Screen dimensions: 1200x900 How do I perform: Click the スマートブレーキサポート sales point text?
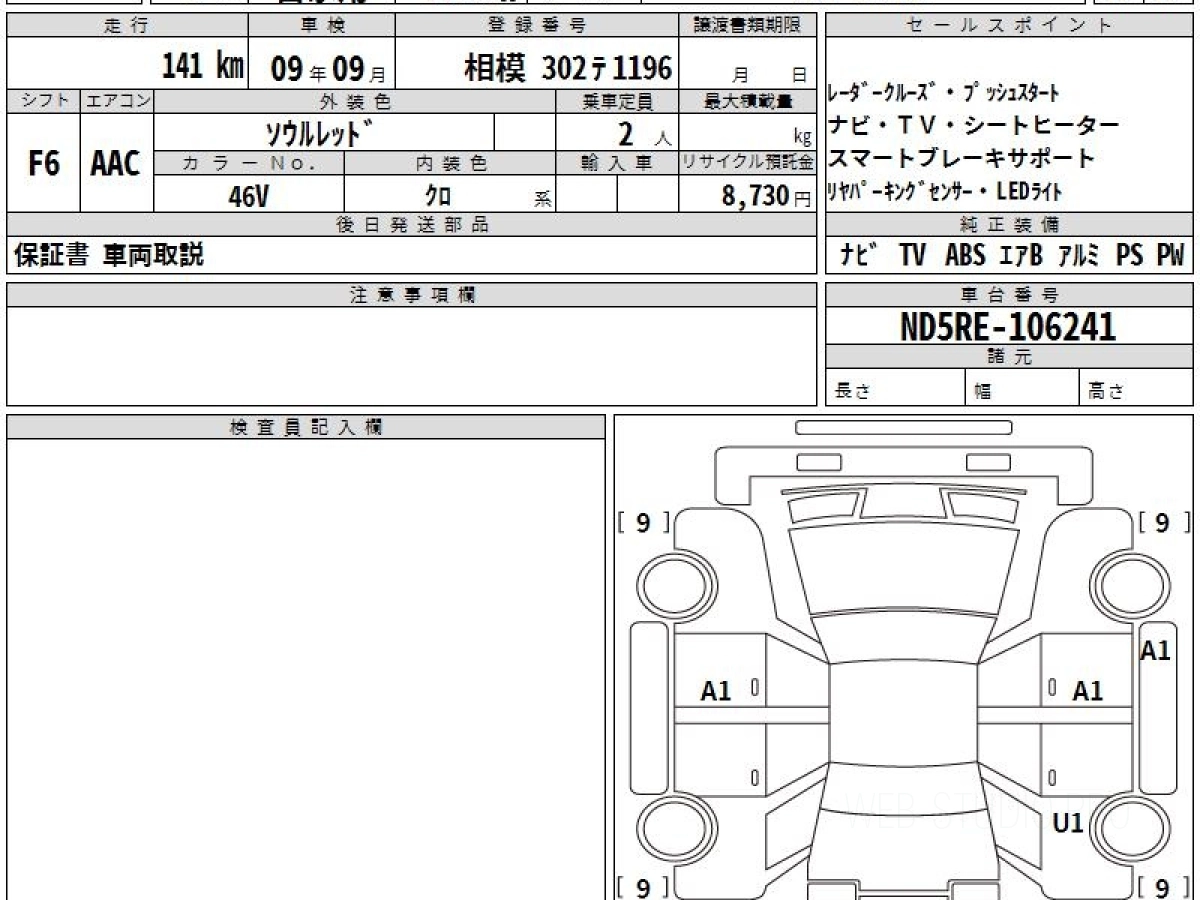(961, 158)
